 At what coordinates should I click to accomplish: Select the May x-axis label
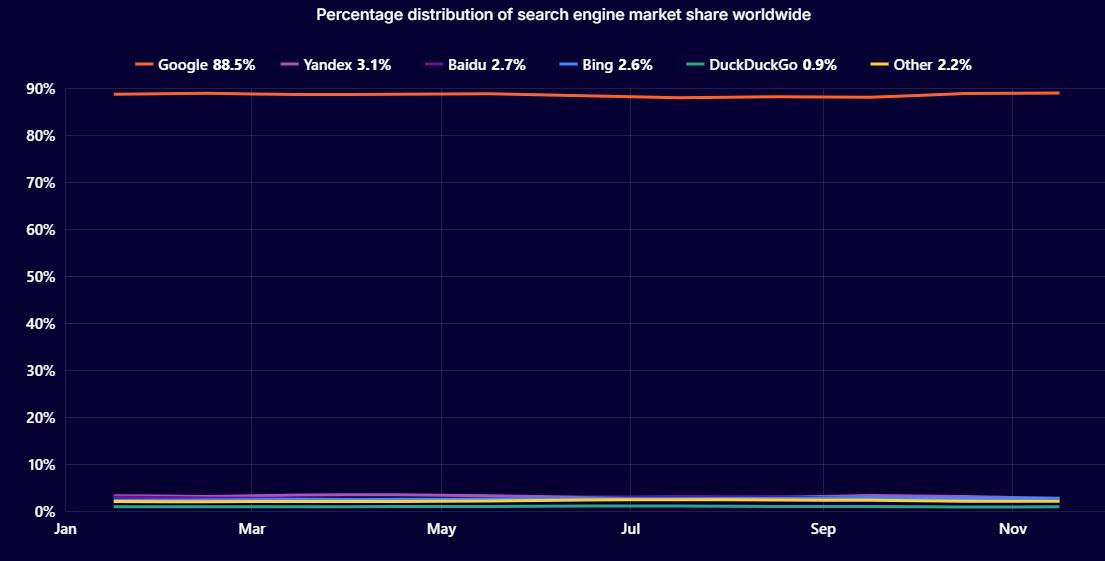coord(441,529)
